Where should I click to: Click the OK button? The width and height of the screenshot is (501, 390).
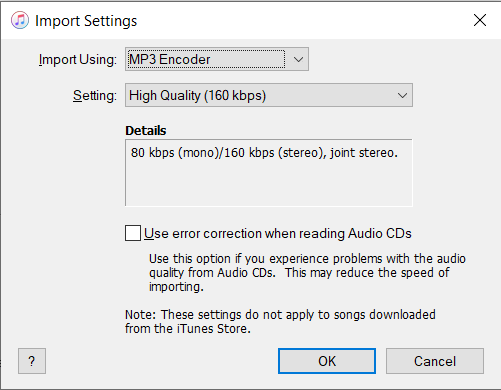327,361
